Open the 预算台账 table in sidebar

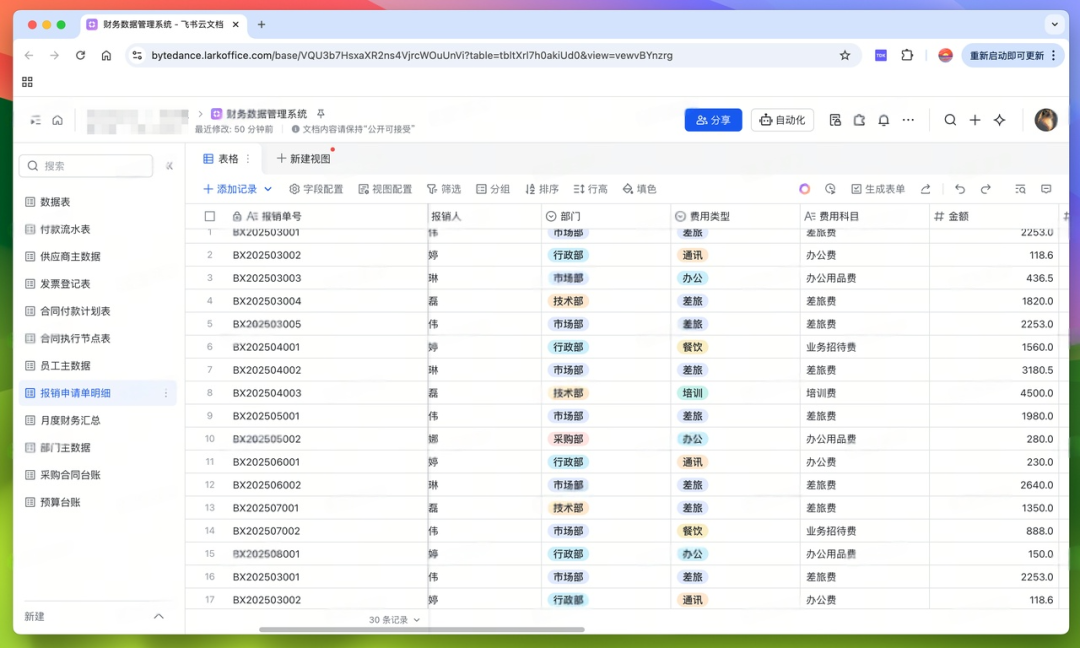pyautogui.click(x=60, y=502)
